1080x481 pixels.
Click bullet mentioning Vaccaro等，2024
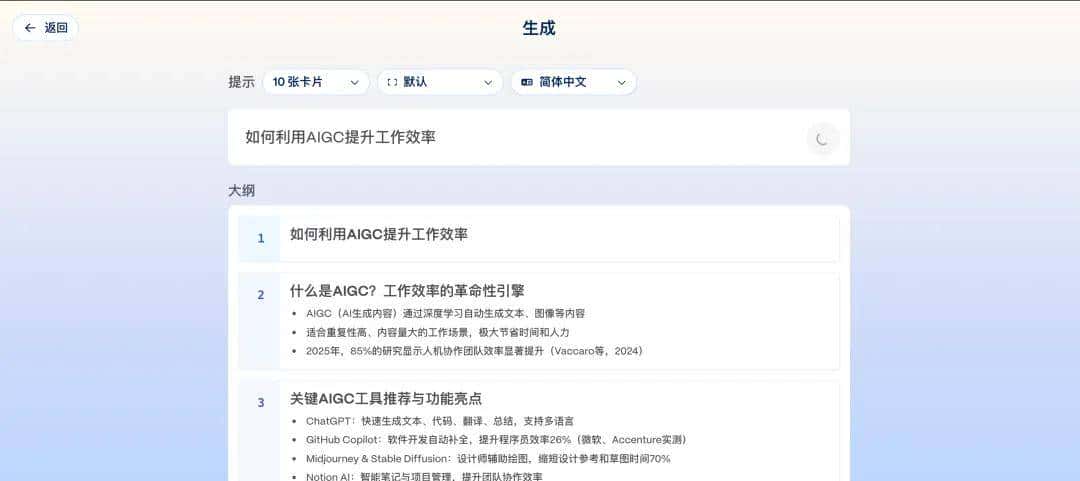click(x=475, y=351)
